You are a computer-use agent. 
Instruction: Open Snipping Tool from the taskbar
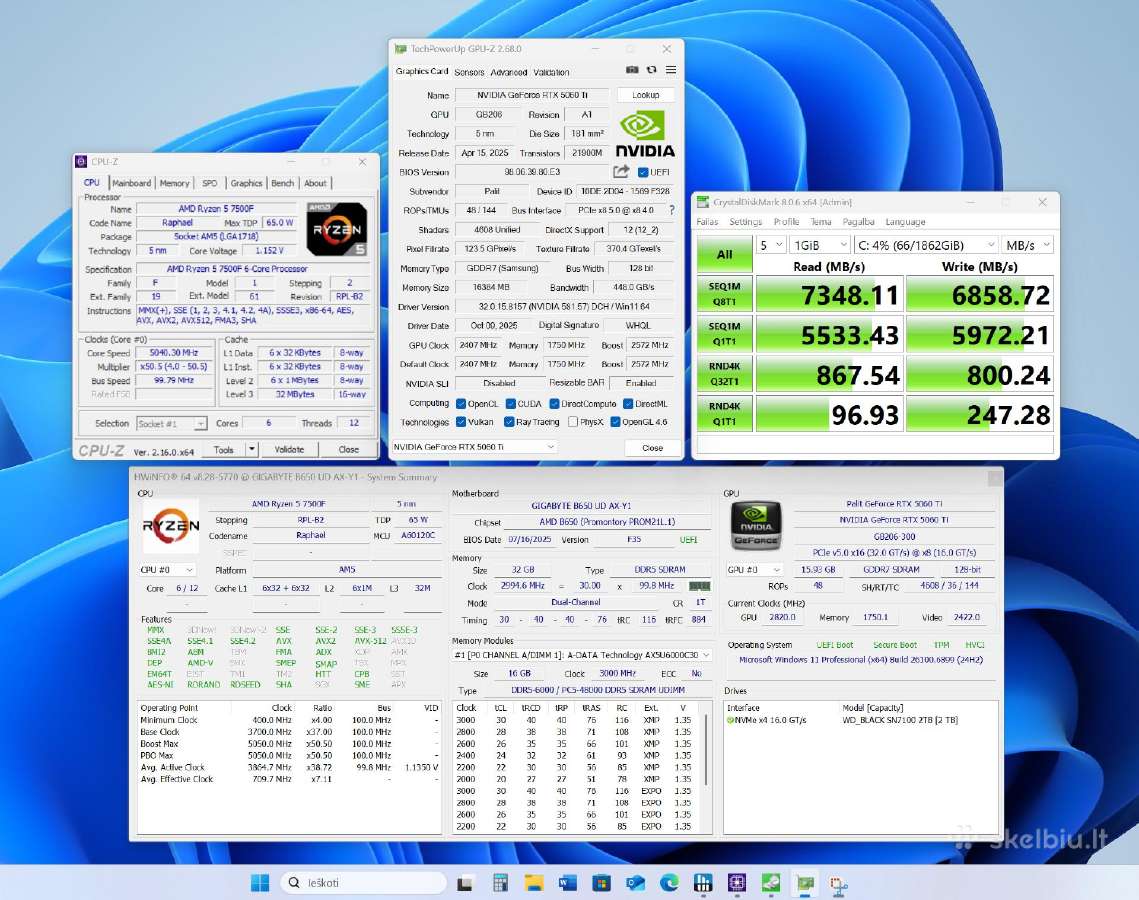pos(838,884)
